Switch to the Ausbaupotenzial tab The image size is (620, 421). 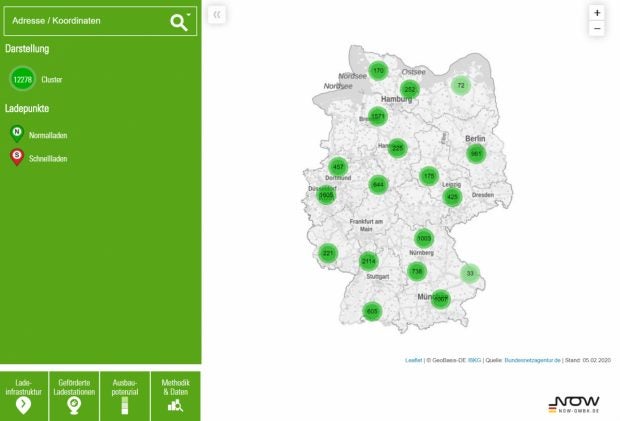125,395
